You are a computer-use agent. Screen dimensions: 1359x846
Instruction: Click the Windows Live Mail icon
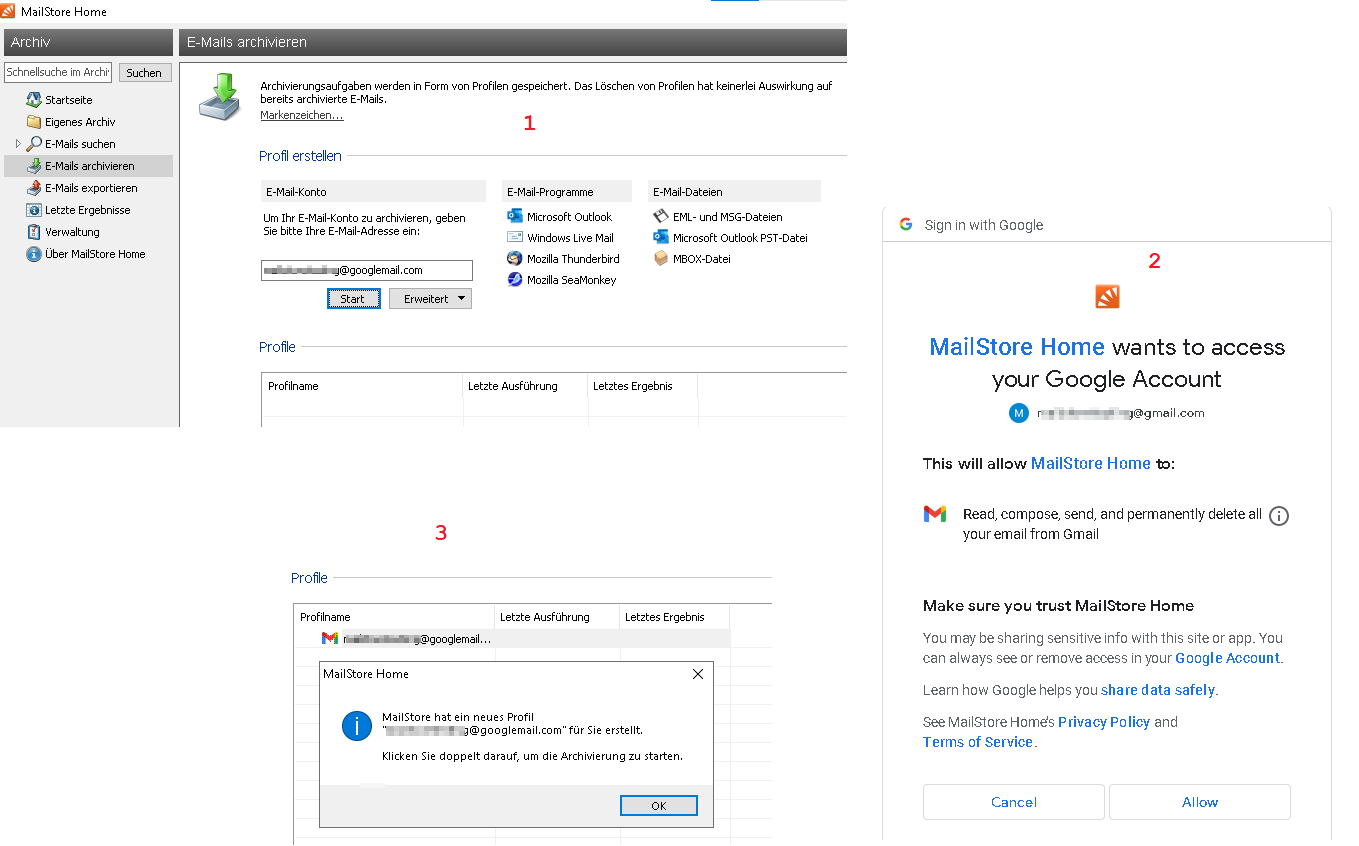[515, 237]
